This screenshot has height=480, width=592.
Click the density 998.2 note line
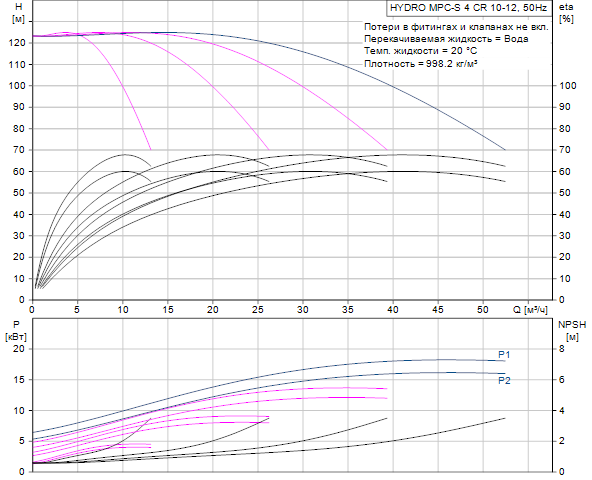point(421,63)
